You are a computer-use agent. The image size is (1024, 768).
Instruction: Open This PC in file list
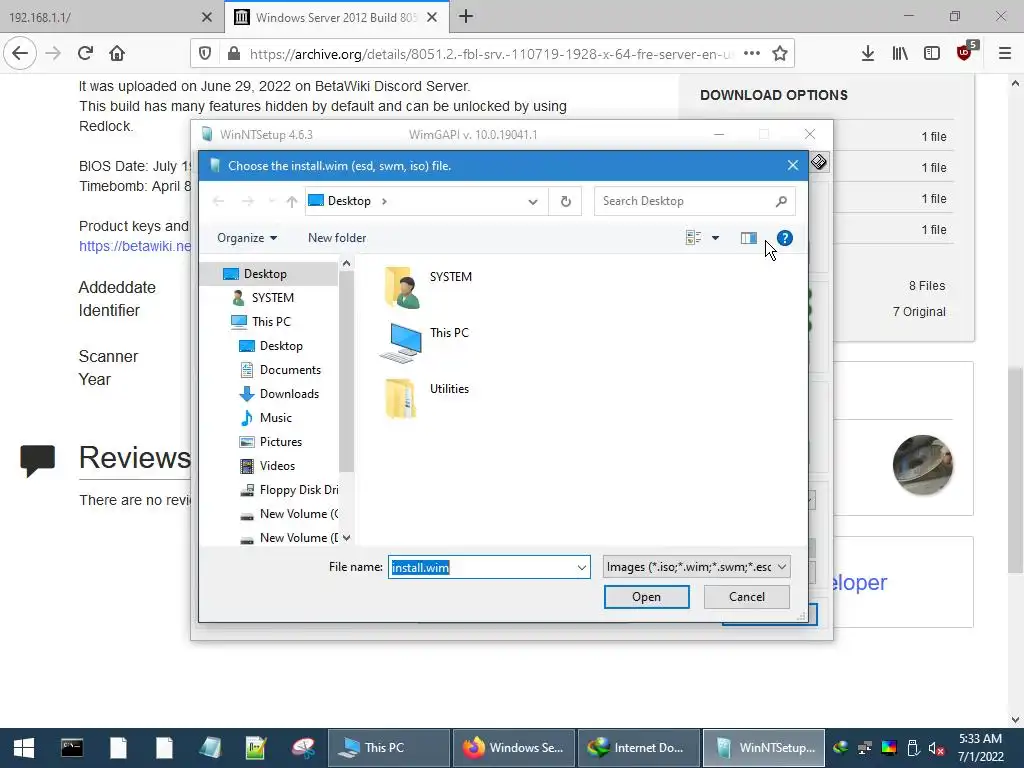(424, 342)
